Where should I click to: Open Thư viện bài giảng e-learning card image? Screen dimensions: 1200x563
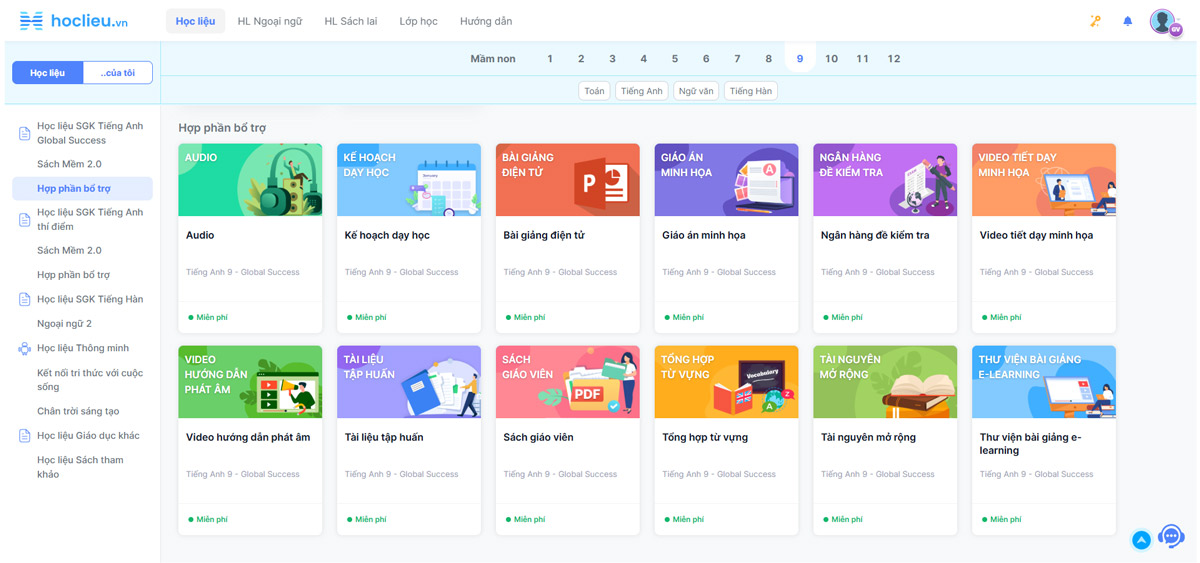pos(1044,382)
